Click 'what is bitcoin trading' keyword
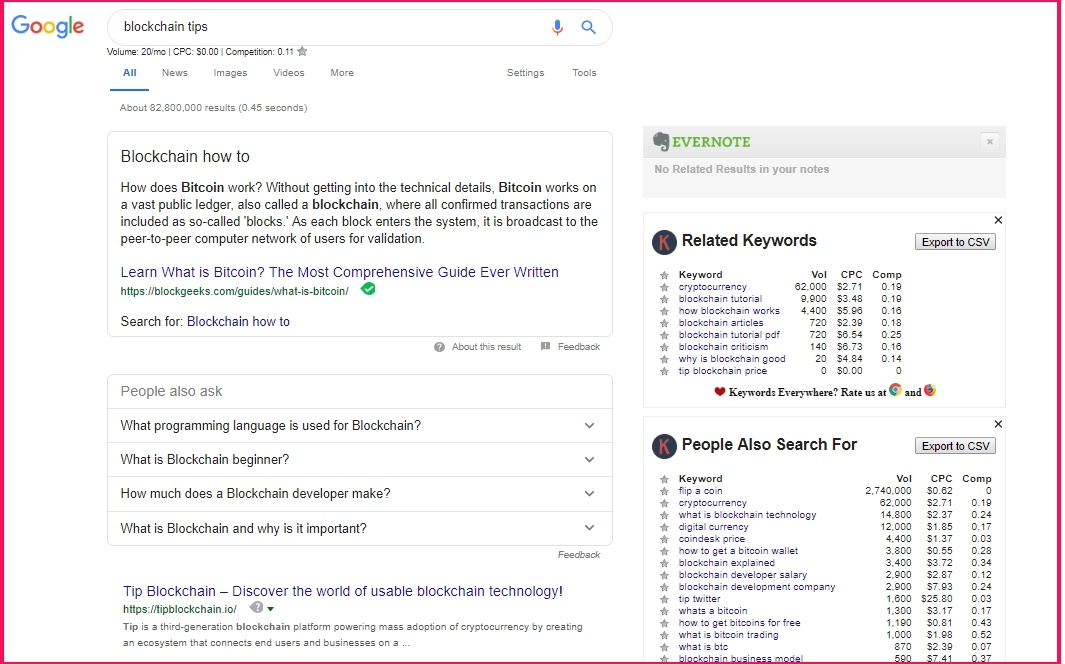Screen dimensions: 1065x664 click(728, 635)
